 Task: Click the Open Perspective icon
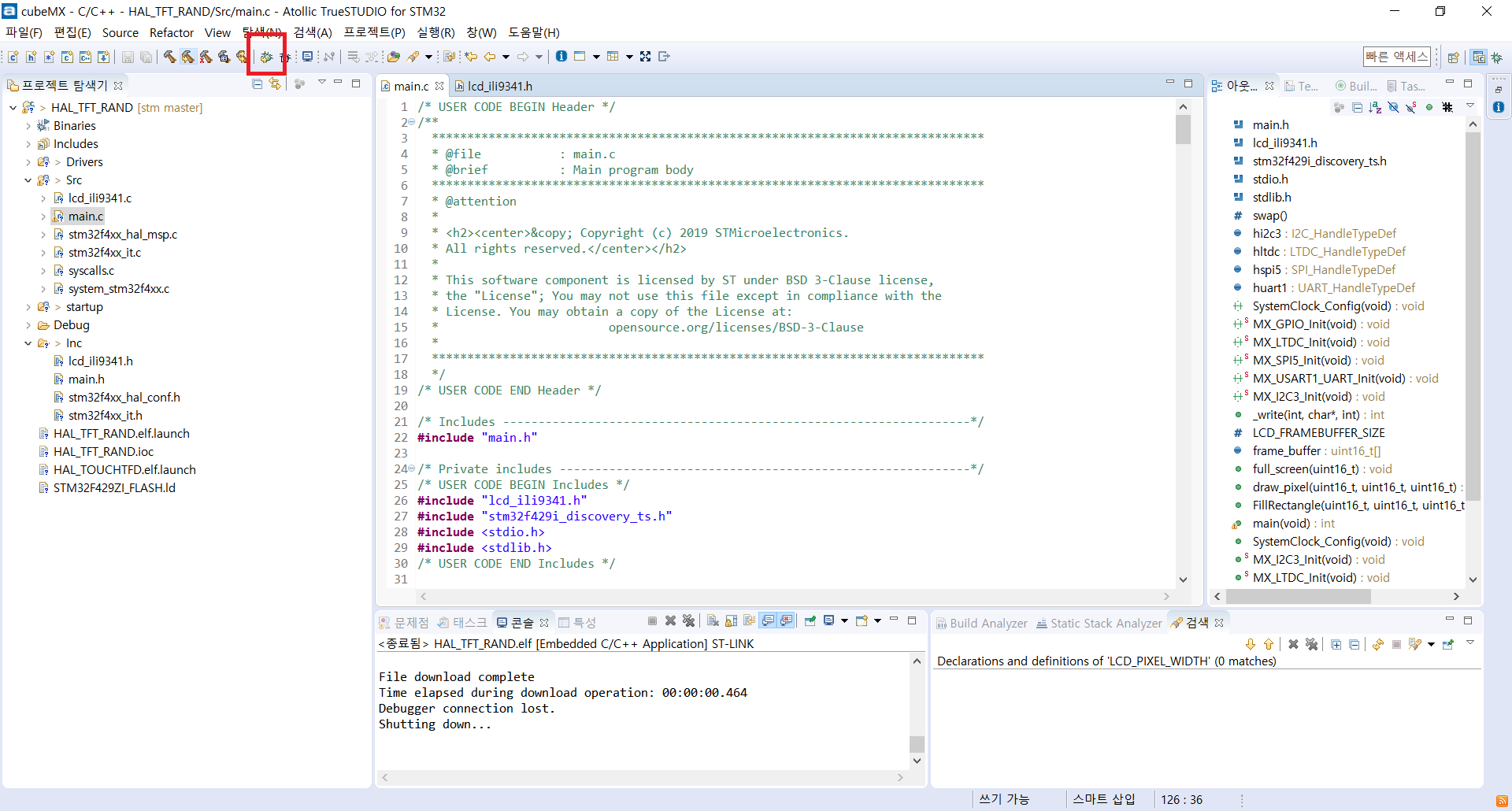coord(1453,57)
